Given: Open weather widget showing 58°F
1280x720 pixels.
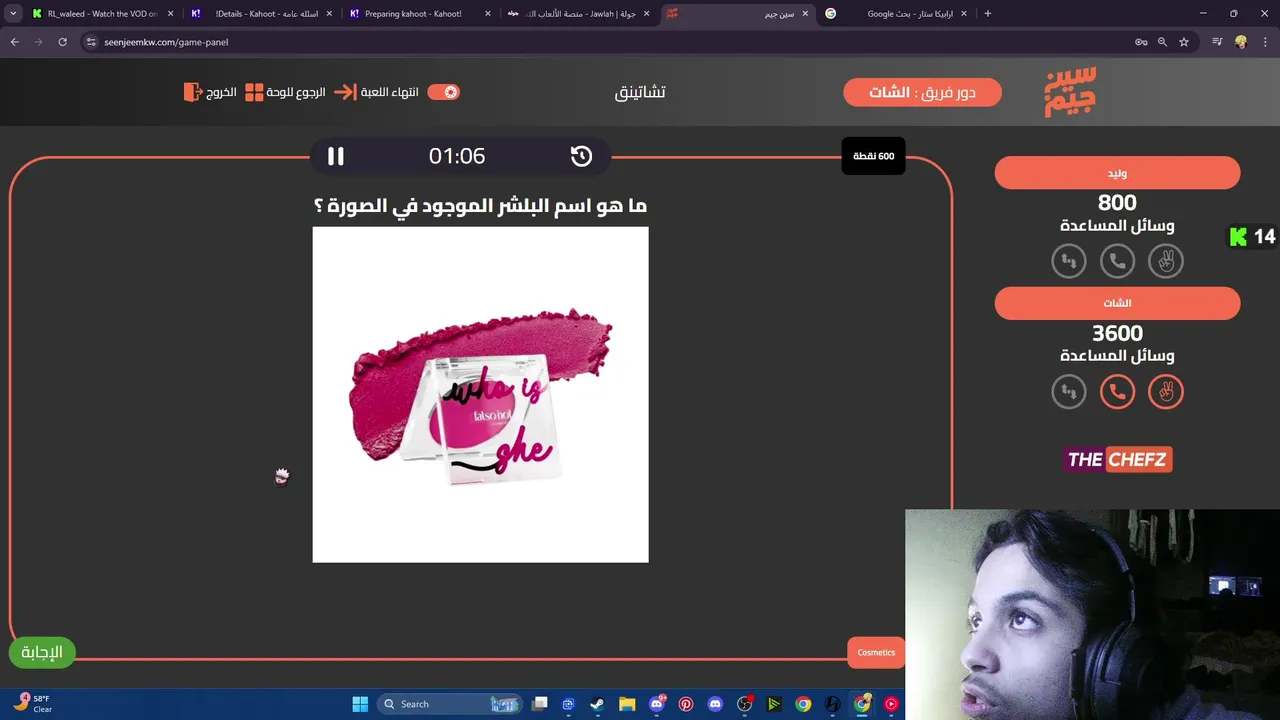Looking at the screenshot, I should coord(32,704).
